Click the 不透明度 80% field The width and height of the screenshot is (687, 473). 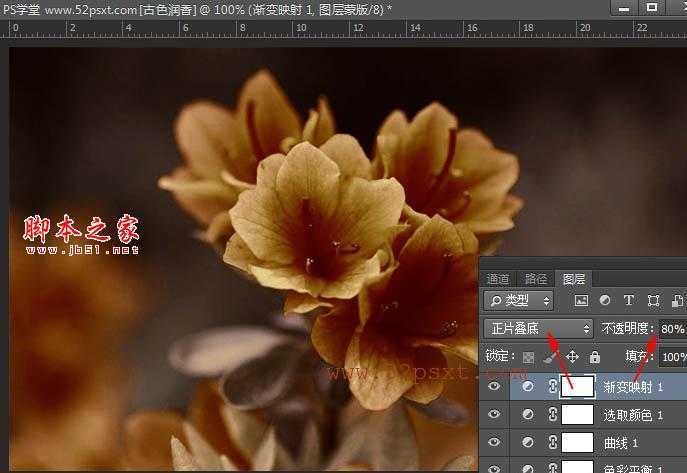pyautogui.click(x=673, y=328)
